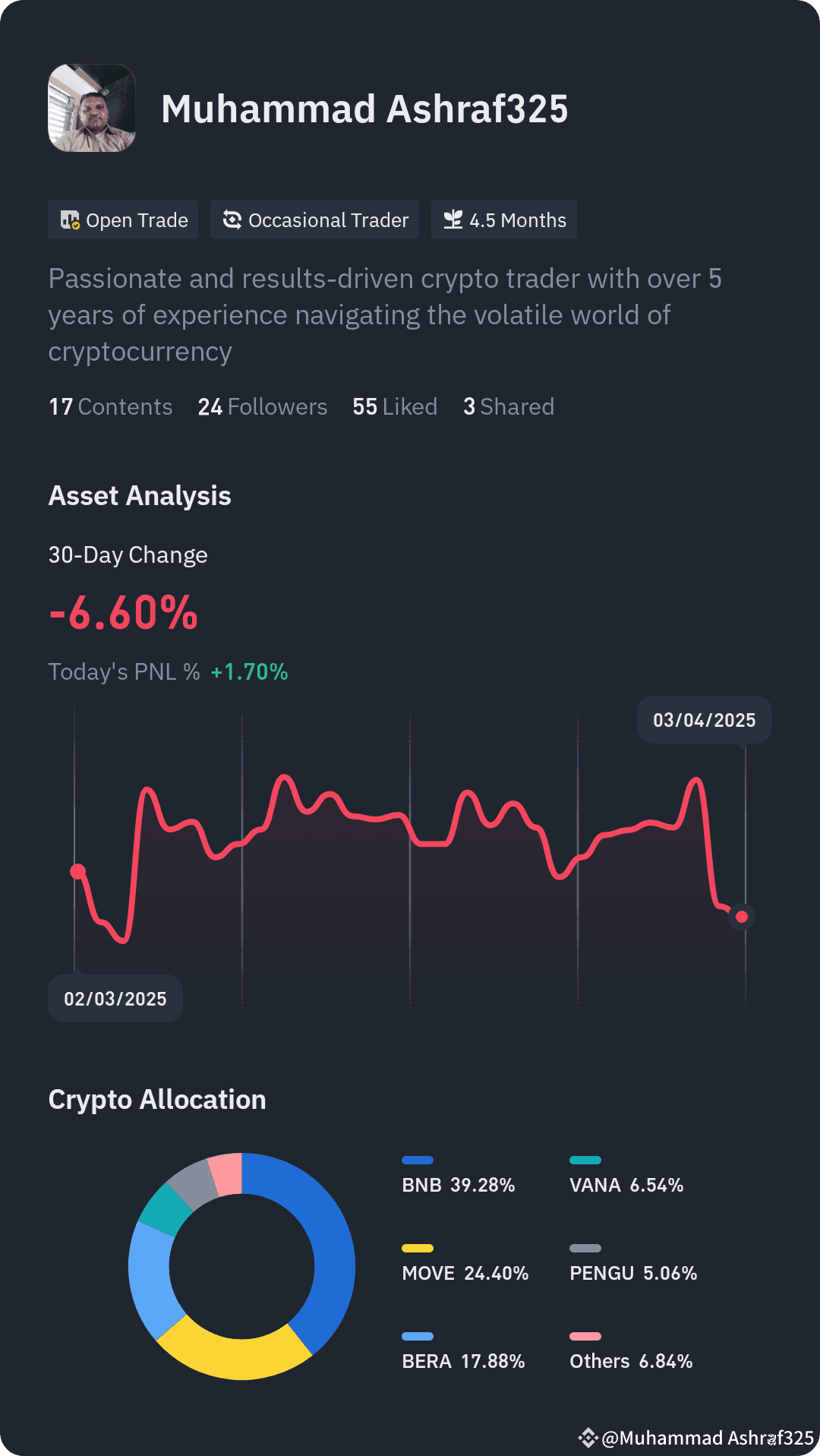
Task: Click the VANA teal legend swatch
Action: click(x=585, y=1160)
